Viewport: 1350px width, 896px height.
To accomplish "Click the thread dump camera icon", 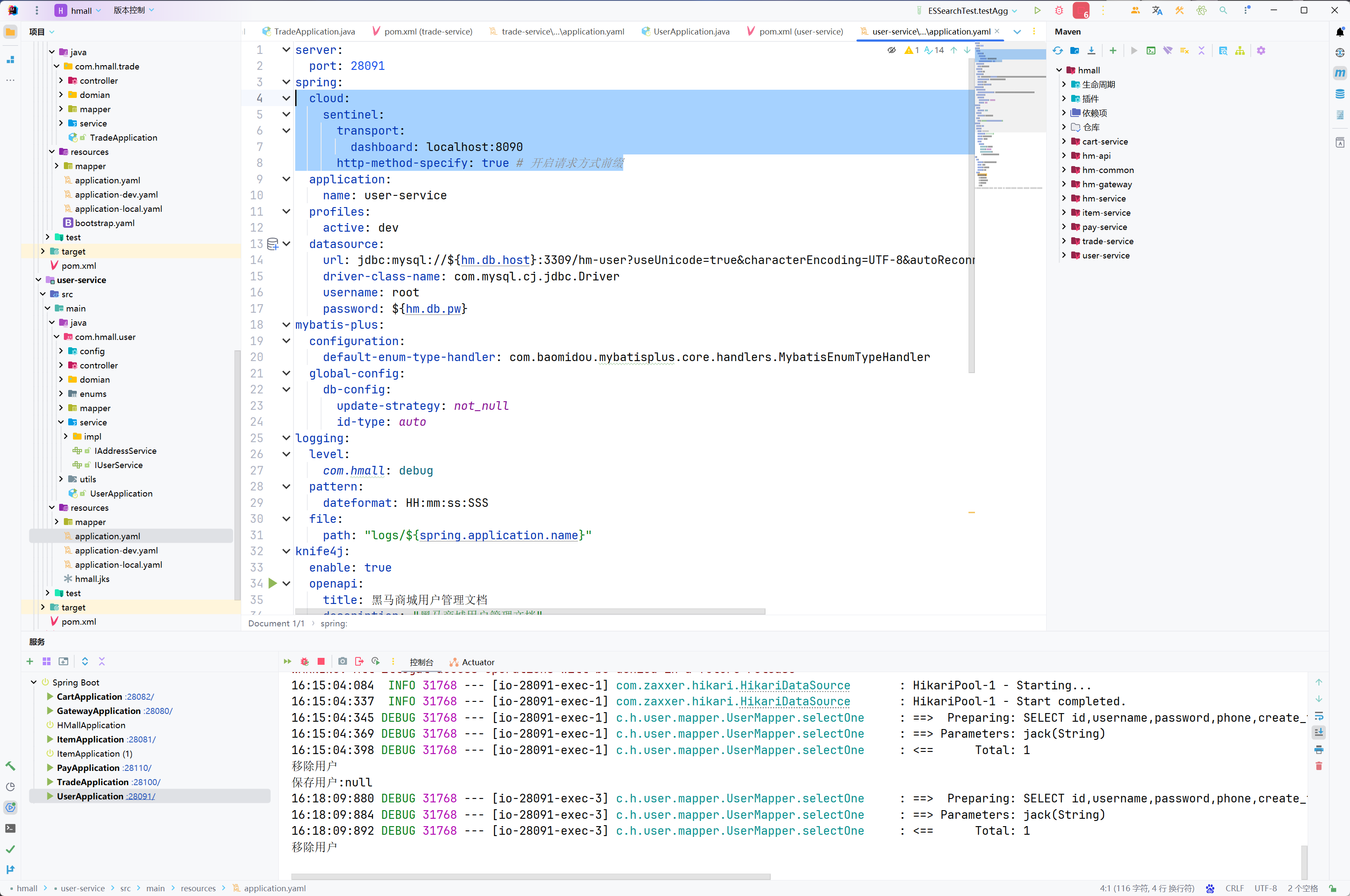I will pyautogui.click(x=342, y=662).
